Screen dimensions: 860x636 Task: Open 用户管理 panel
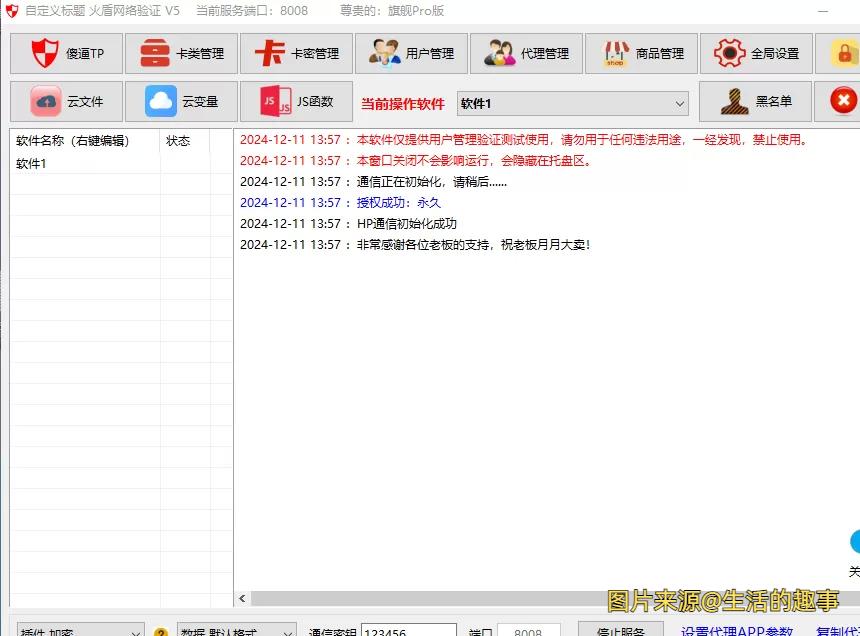point(411,54)
